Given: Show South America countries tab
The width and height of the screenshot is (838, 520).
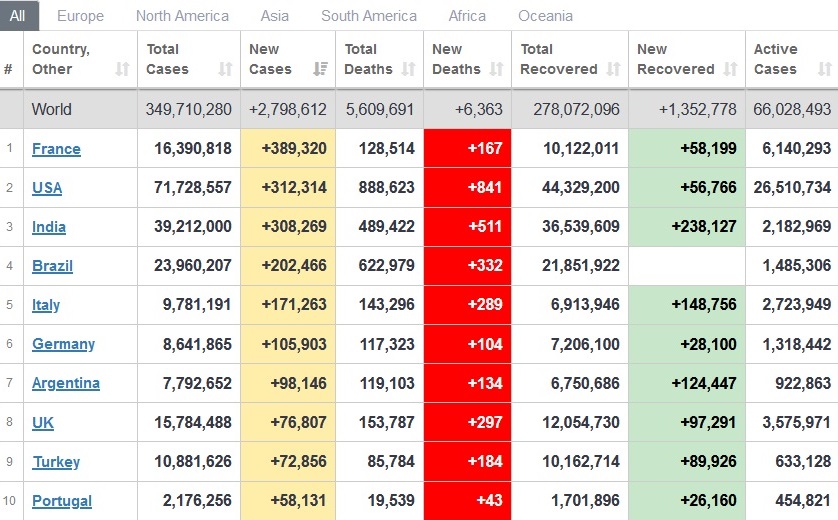Looking at the screenshot, I should coord(369,16).
